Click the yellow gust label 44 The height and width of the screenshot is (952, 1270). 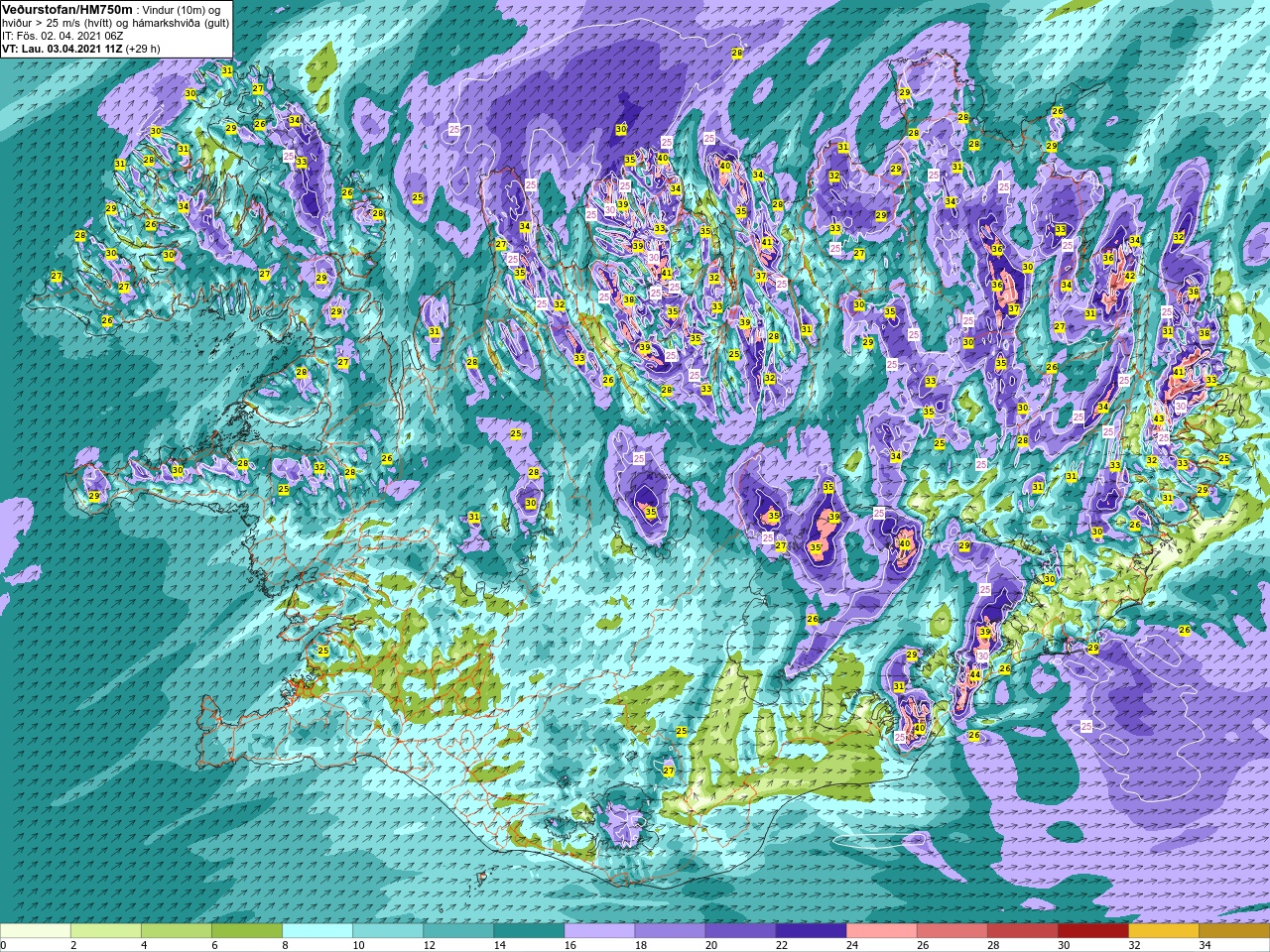(975, 675)
